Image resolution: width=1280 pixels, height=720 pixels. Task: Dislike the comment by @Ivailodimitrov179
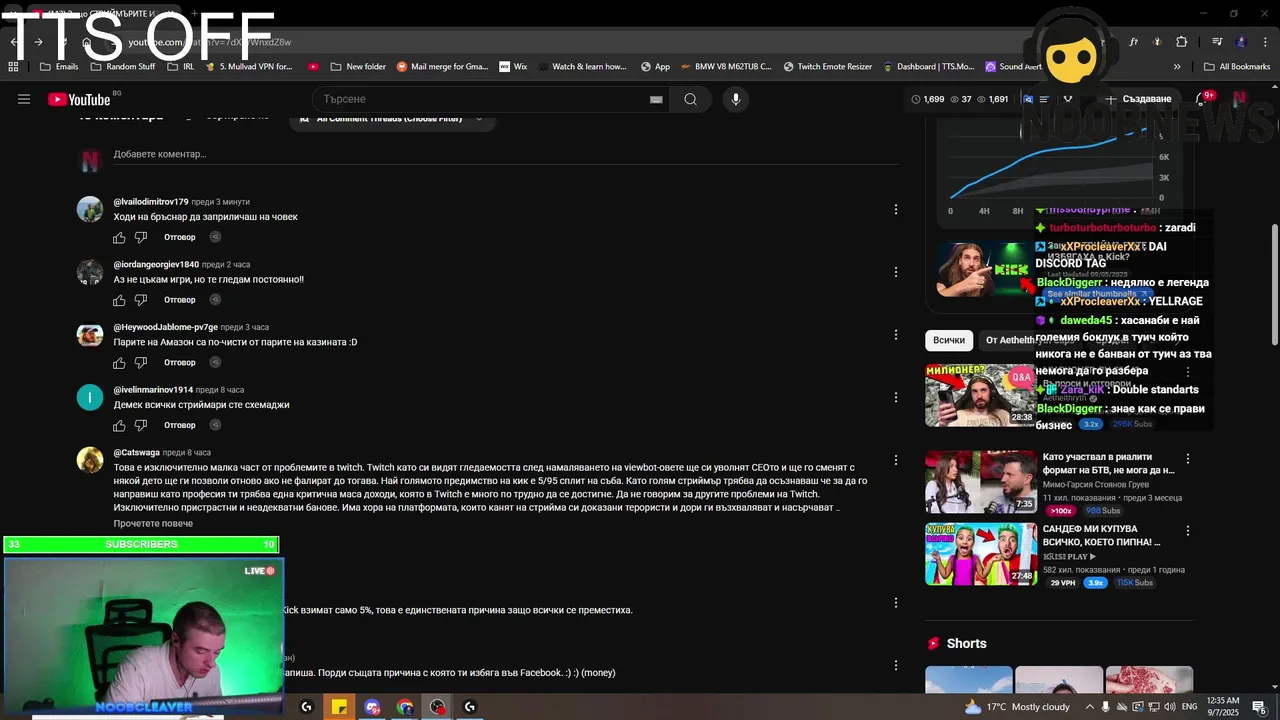point(141,237)
